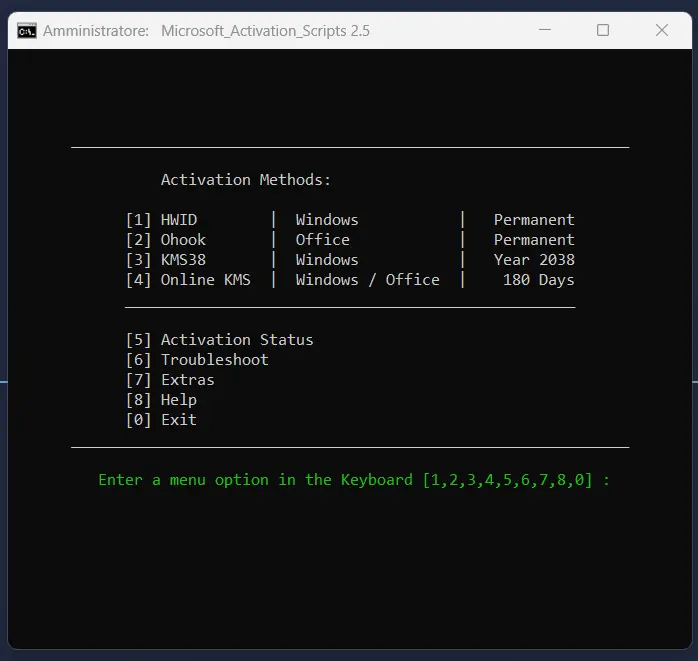Click the command prompt icon in title bar
The height and width of the screenshot is (661, 698).
[x=27, y=31]
